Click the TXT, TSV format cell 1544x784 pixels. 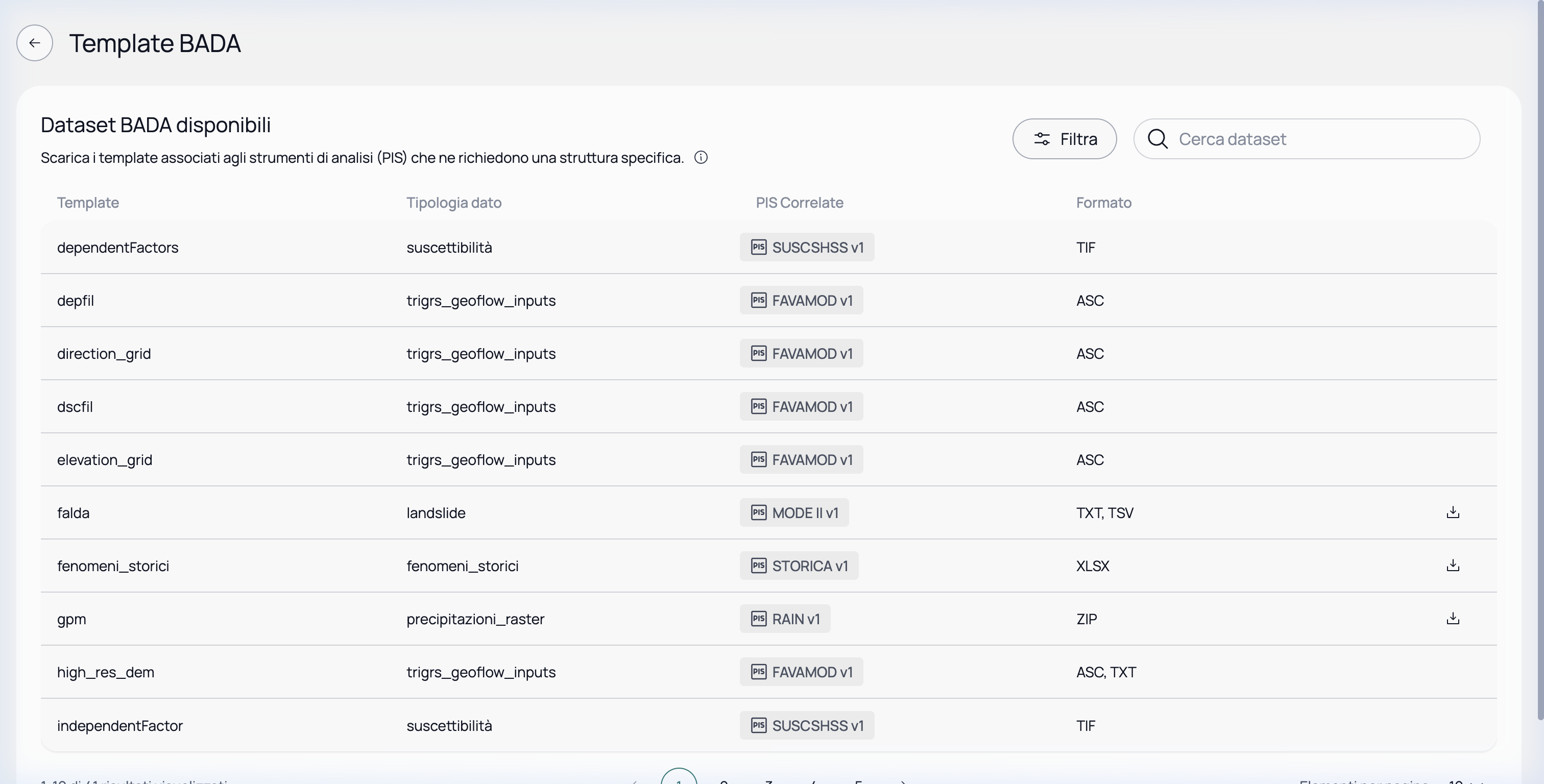tap(1105, 513)
